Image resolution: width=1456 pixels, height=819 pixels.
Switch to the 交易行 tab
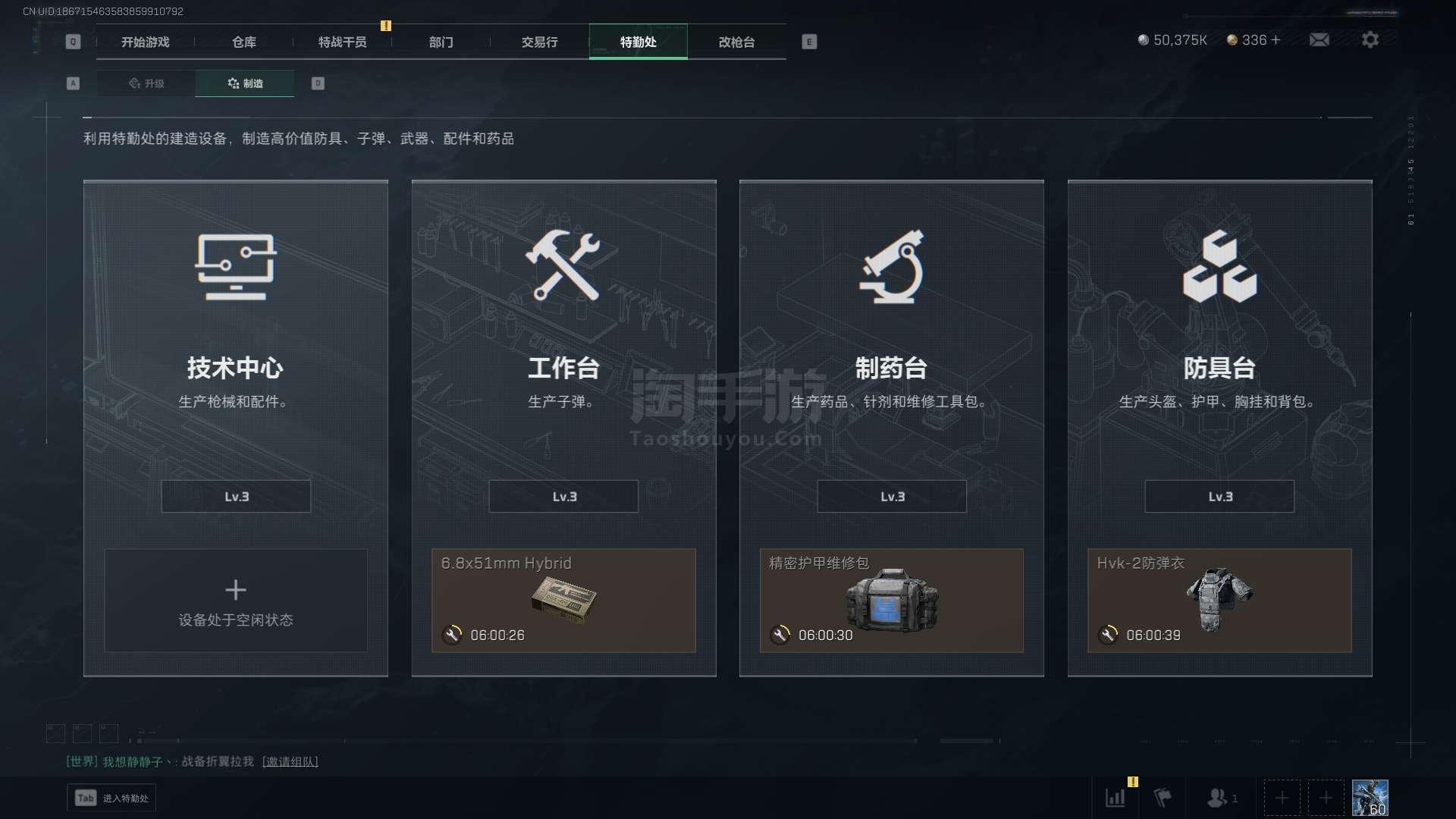tap(540, 42)
